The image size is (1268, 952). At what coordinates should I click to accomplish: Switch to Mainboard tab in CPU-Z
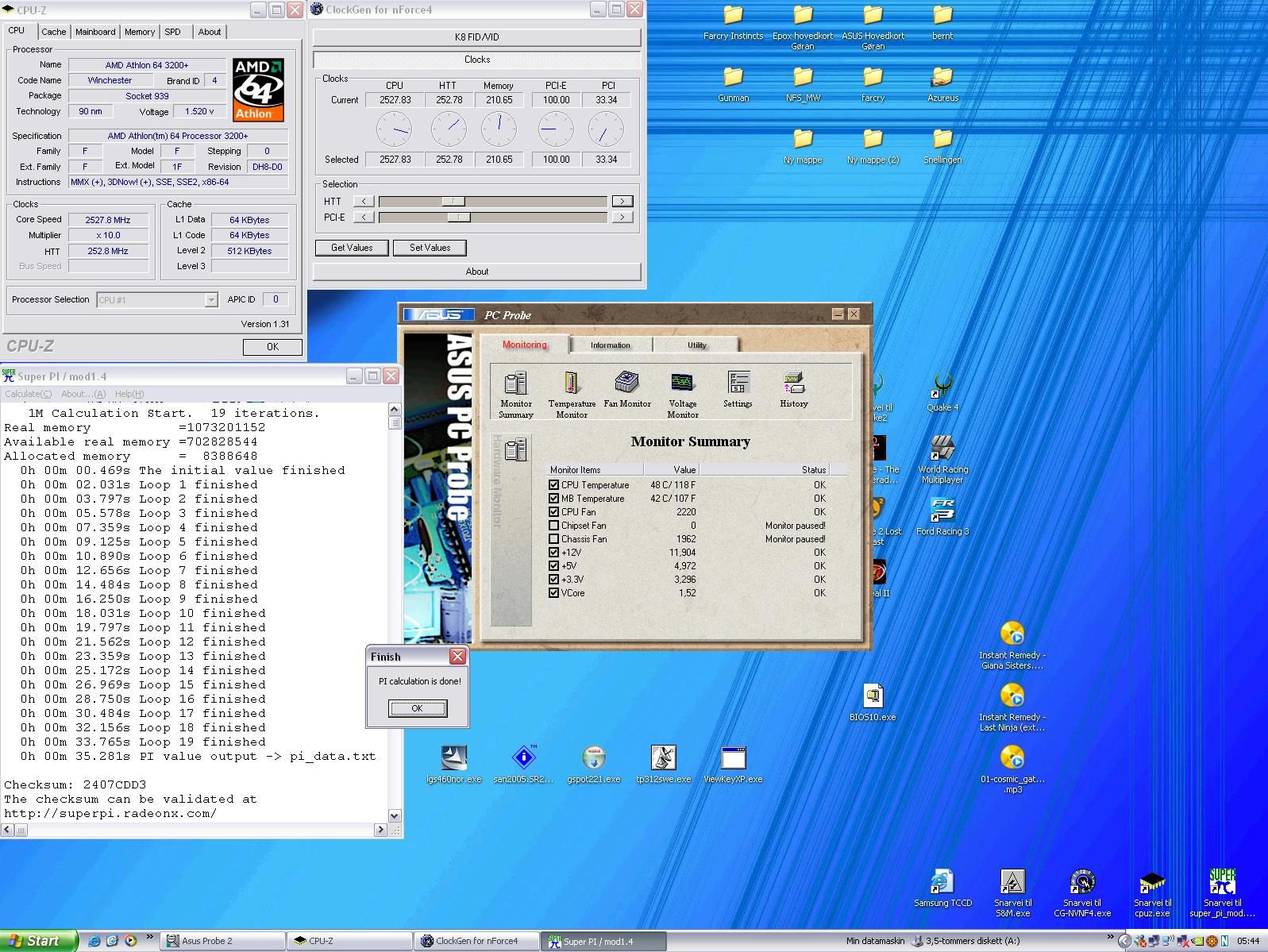pyautogui.click(x=95, y=32)
